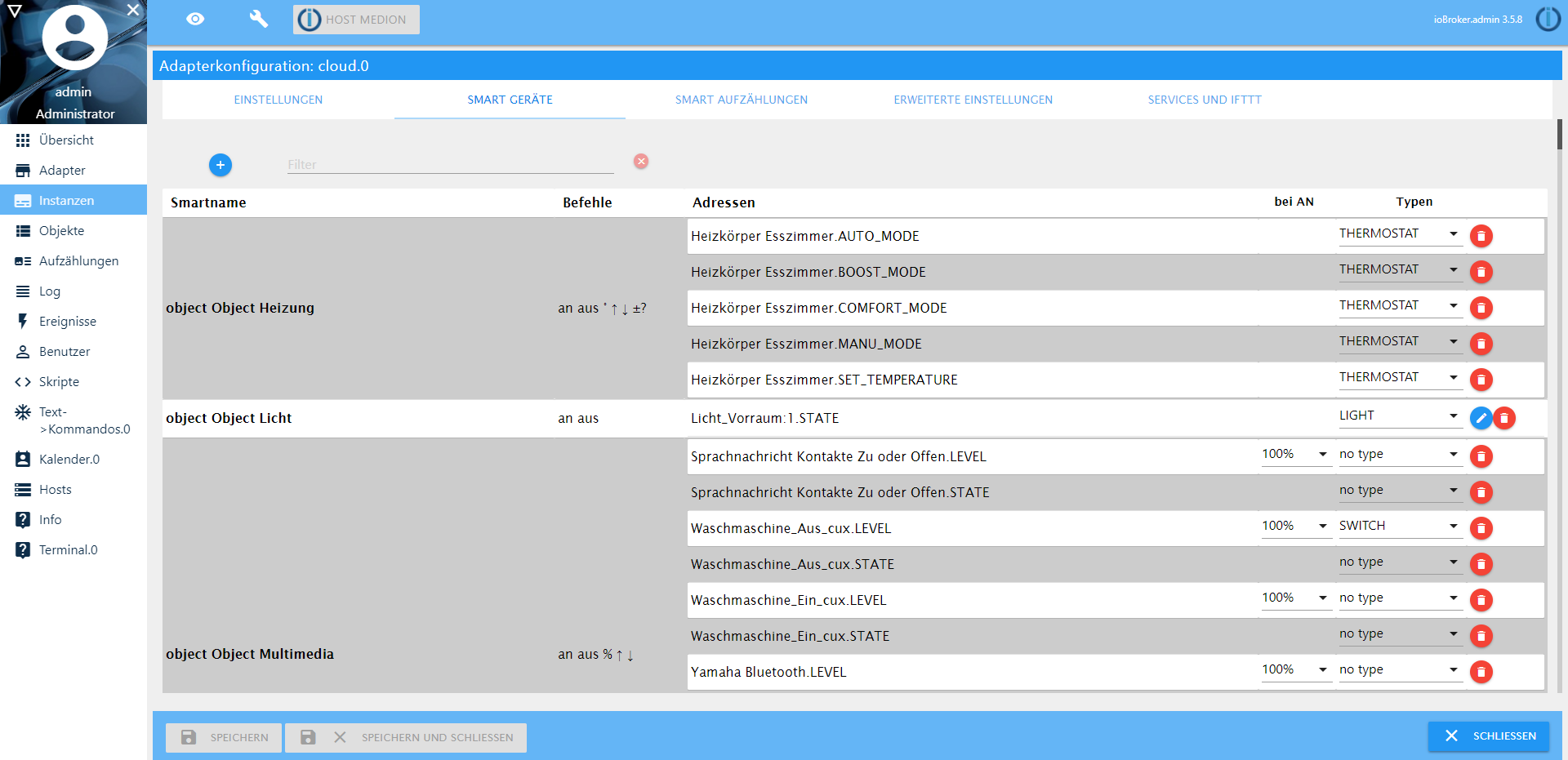Delete the Waschmaschine_Aus_cux.LEVEL row
Image resolution: width=1568 pixels, height=760 pixels.
tap(1481, 528)
